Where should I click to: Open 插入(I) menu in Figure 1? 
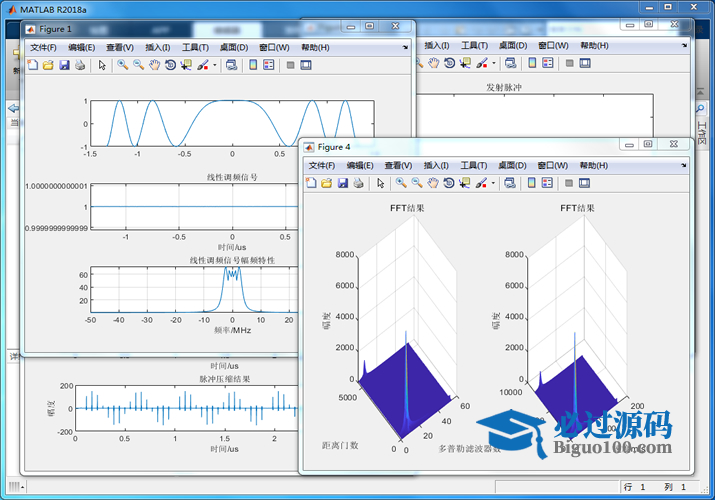click(158, 47)
